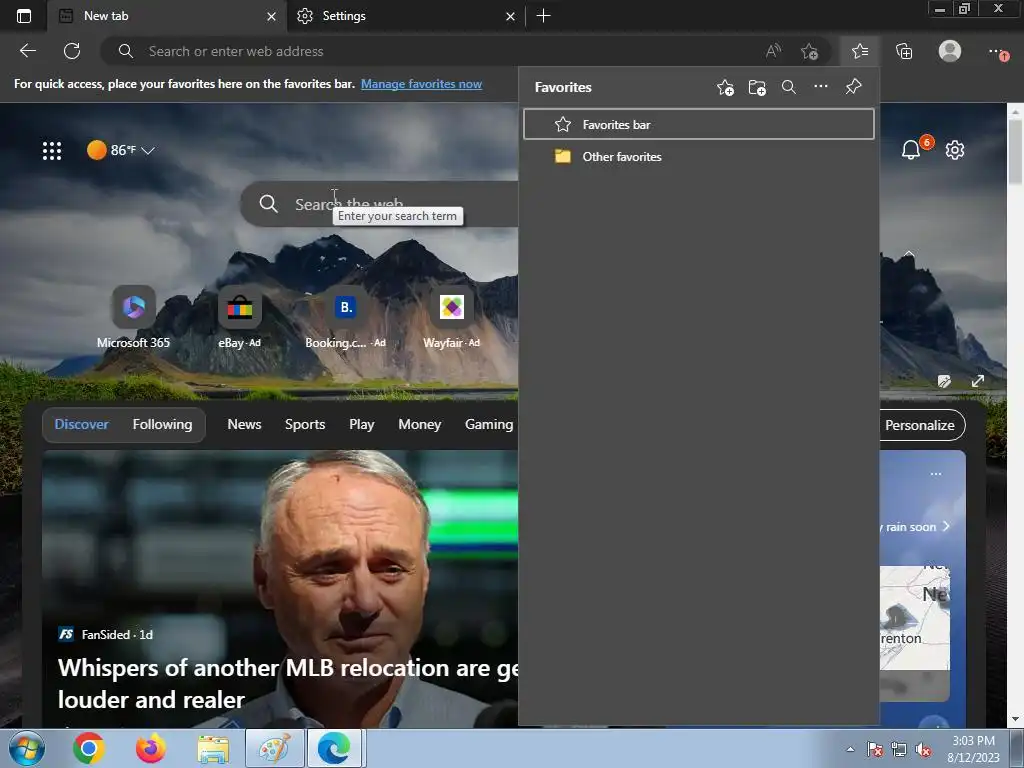Image resolution: width=1024 pixels, height=768 pixels.
Task: Open the News category
Action: (244, 424)
